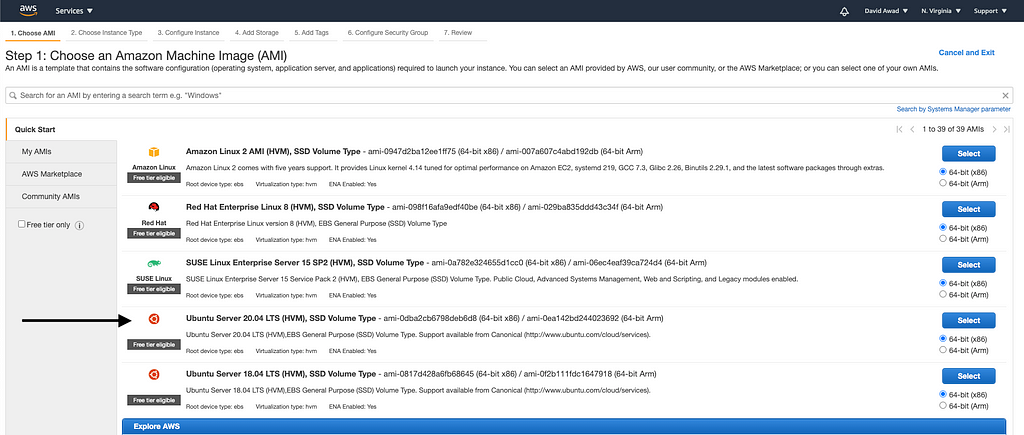
Task: Choose 64-bit (x86) for SUSE Linux Enterprise Server
Action: click(942, 283)
